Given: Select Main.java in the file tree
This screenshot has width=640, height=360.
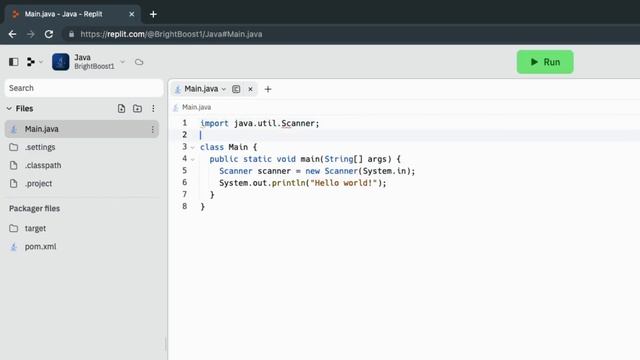Looking at the screenshot, I should tap(82, 129).
